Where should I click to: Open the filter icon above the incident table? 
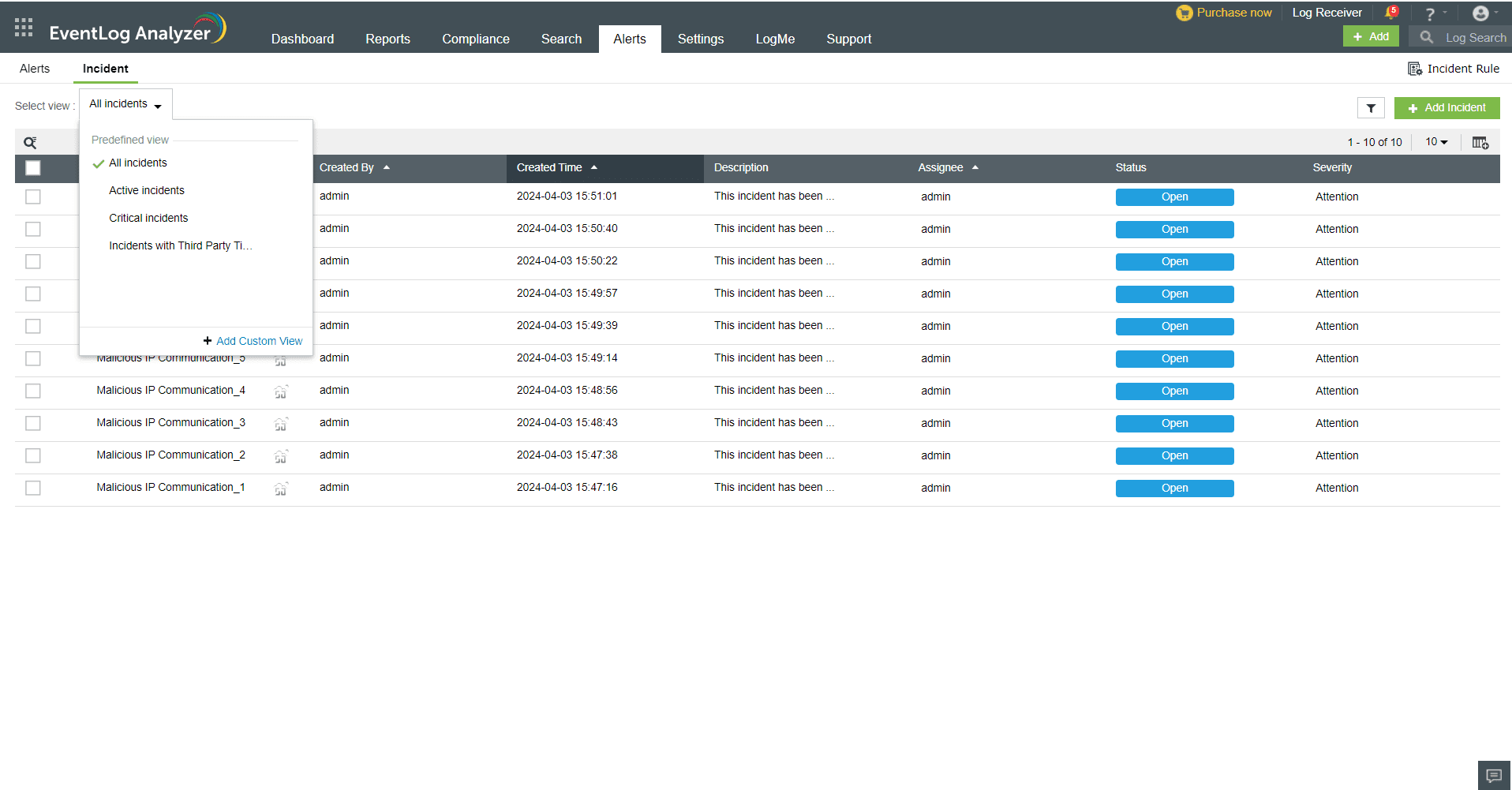click(1371, 107)
